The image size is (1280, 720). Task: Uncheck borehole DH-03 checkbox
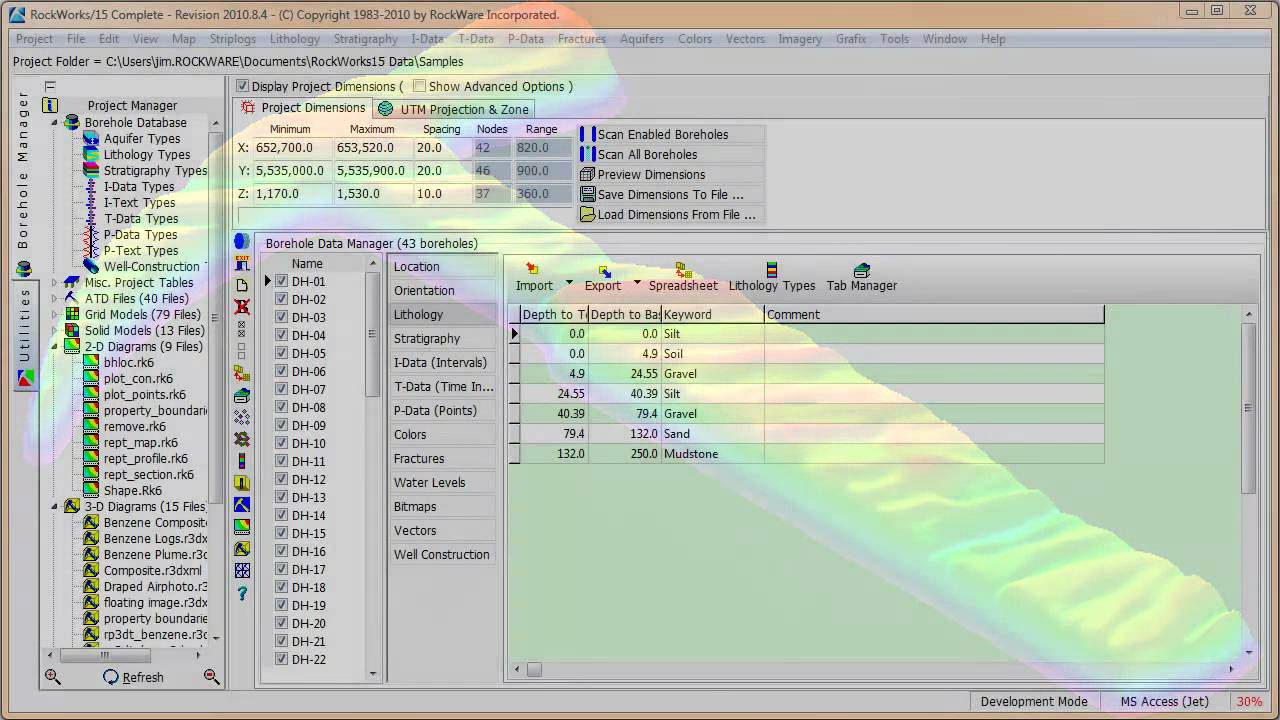(x=281, y=317)
